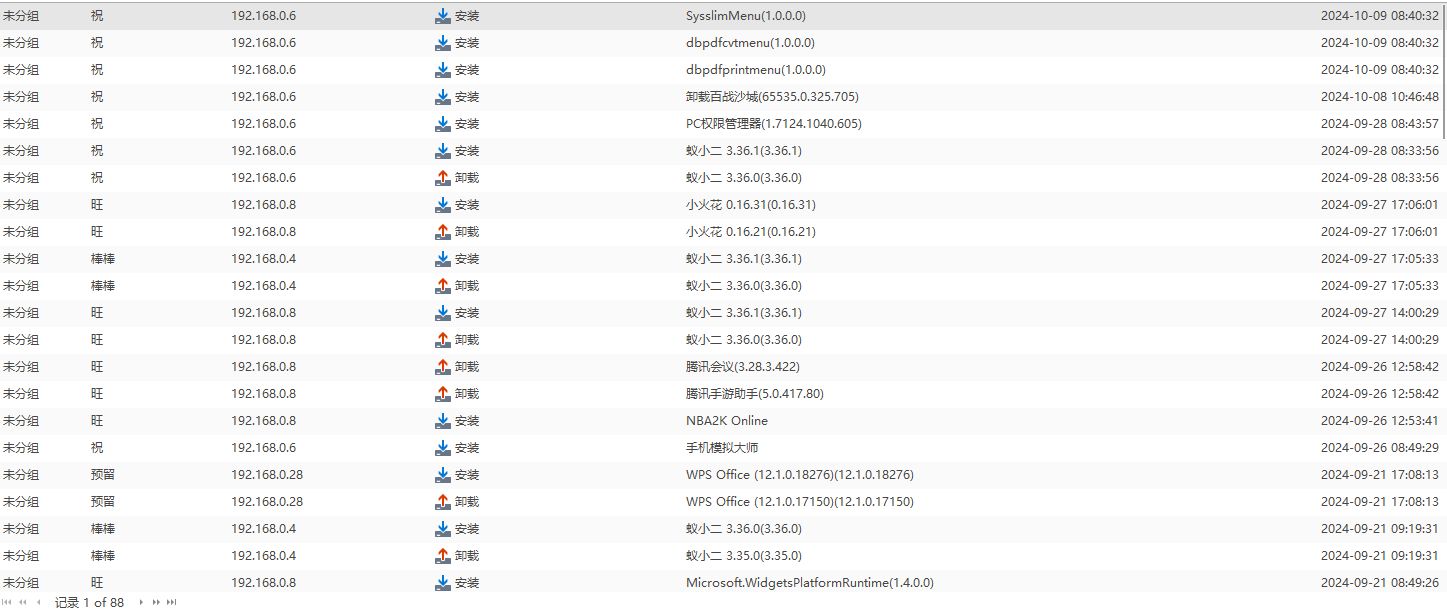
Task: Go to the next record in the pager
Action: 141,602
